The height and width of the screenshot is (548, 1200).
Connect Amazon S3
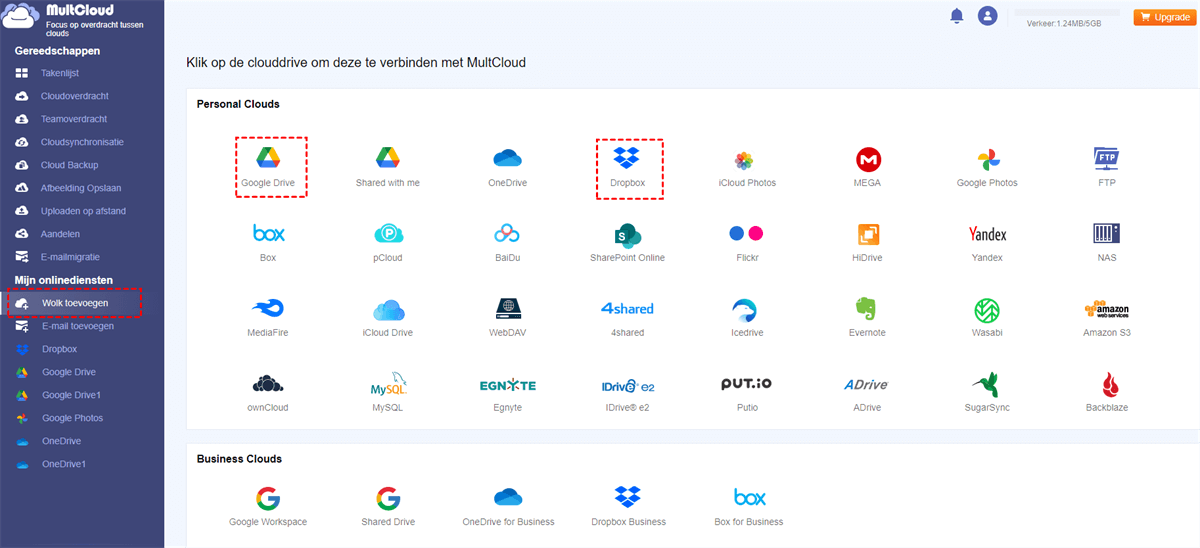(x=1107, y=317)
